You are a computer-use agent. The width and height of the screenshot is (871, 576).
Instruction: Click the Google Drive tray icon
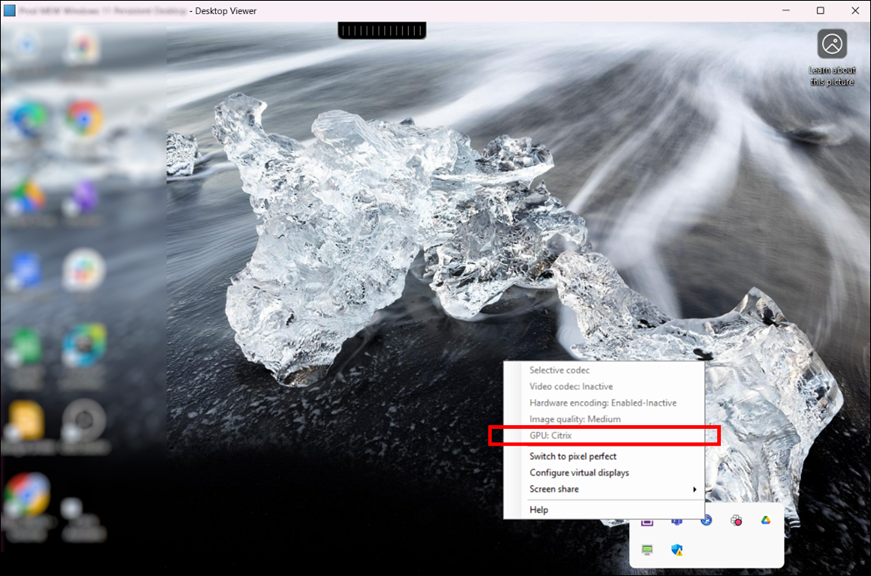(764, 520)
